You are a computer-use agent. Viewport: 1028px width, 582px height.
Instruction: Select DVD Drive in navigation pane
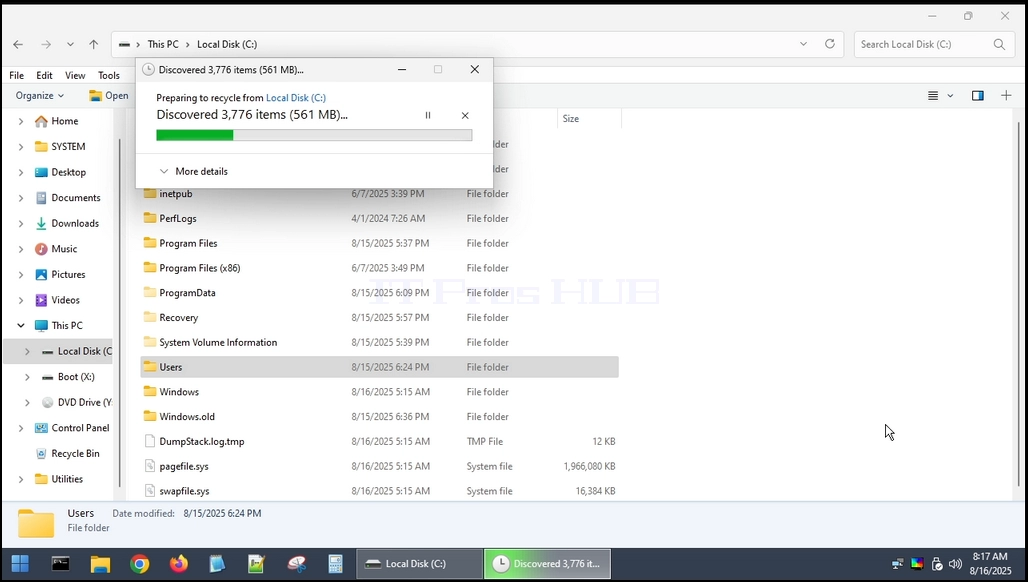tap(84, 402)
